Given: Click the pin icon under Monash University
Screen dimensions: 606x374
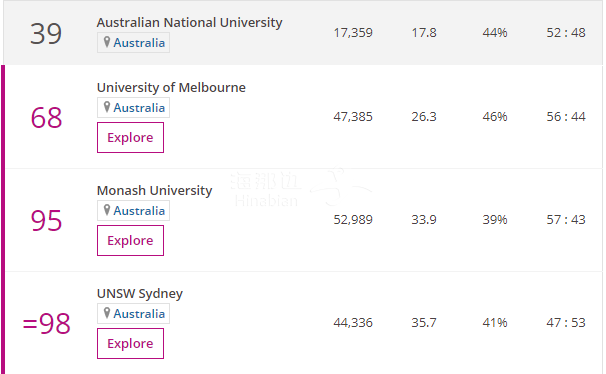Looking at the screenshot, I should click(107, 210).
